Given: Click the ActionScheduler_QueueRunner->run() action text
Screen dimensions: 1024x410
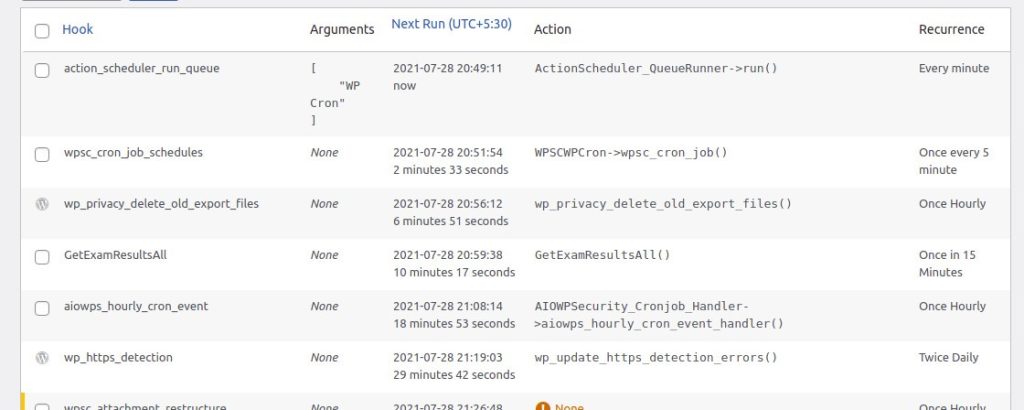Looking at the screenshot, I should [x=656, y=69].
